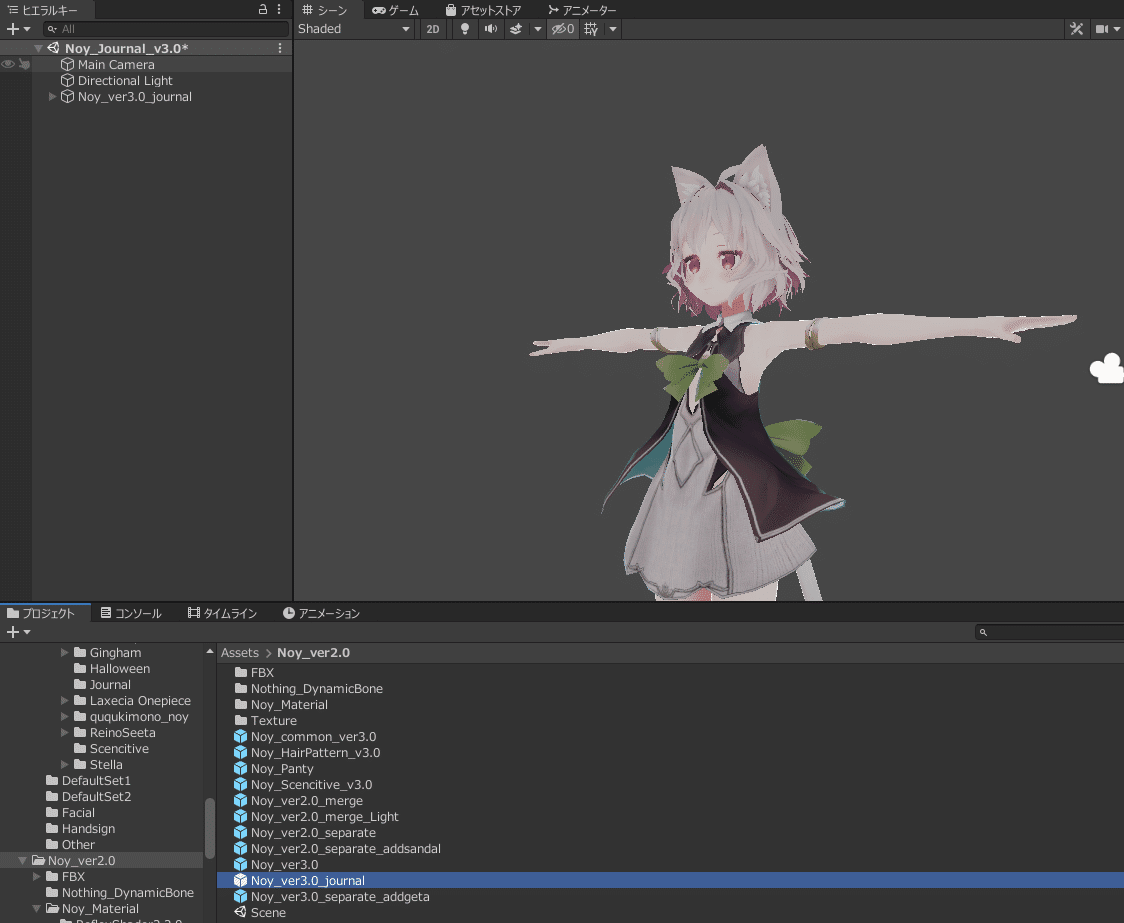Screen dimensions: 1124x923
Task: Switch to the シーン tab
Action: pos(325,10)
